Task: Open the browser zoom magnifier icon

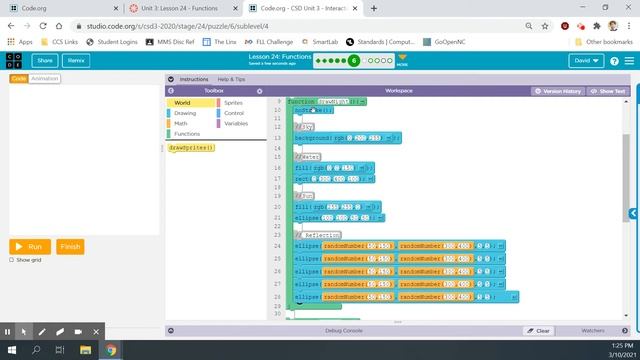Action: (x=529, y=26)
